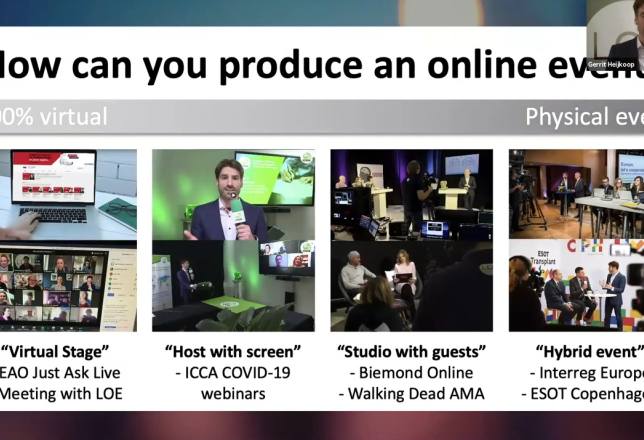Click the green studio room with plants photo
The image size is (644, 440).
pyautogui.click(x=233, y=286)
